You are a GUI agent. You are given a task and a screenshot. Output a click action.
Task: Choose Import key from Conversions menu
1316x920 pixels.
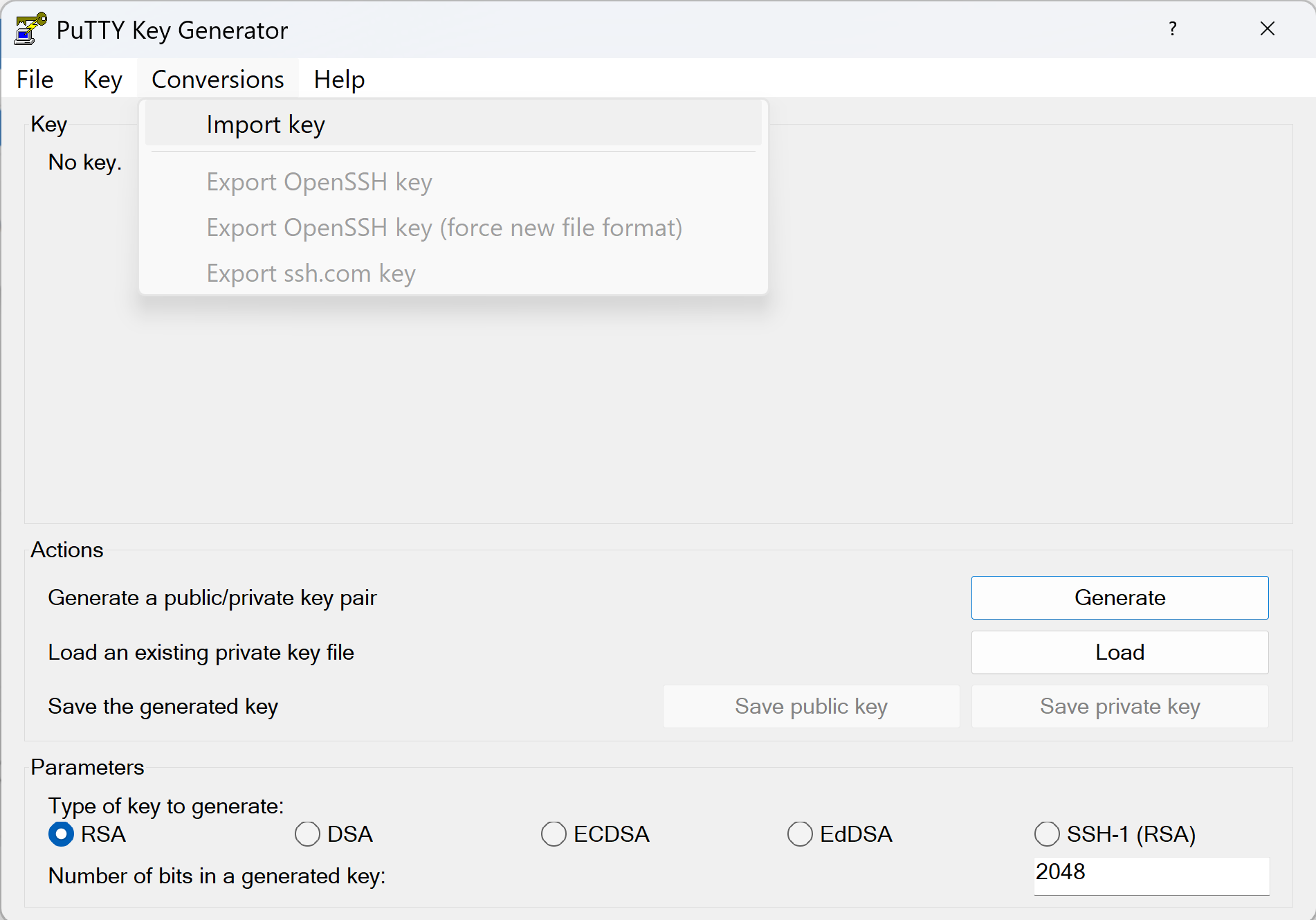click(x=266, y=125)
